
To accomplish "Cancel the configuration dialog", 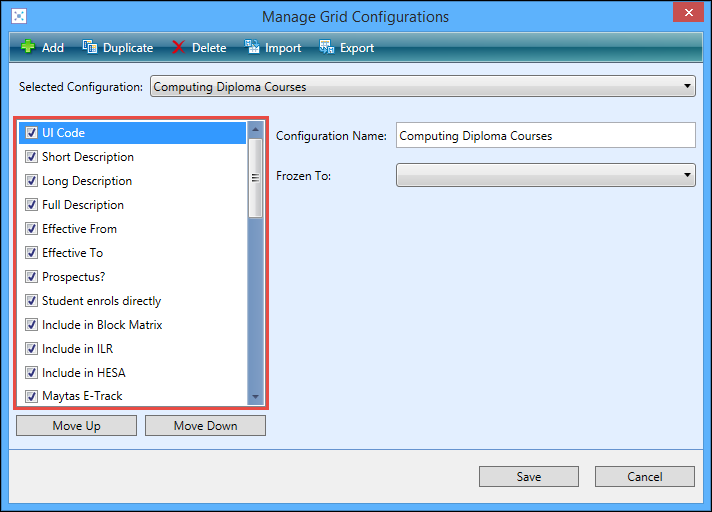I will (x=645, y=477).
